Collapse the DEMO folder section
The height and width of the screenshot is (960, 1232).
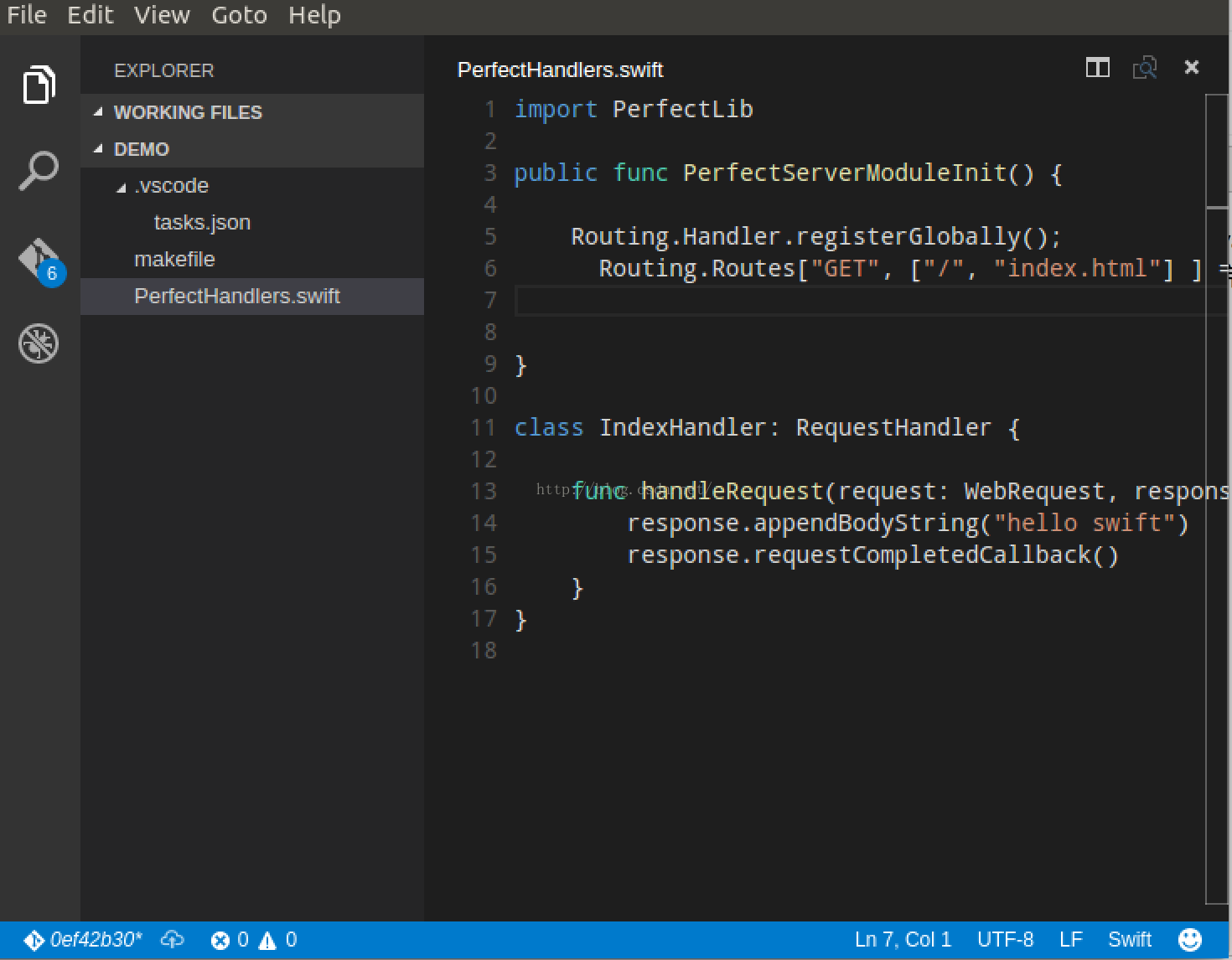pyautogui.click(x=252, y=149)
